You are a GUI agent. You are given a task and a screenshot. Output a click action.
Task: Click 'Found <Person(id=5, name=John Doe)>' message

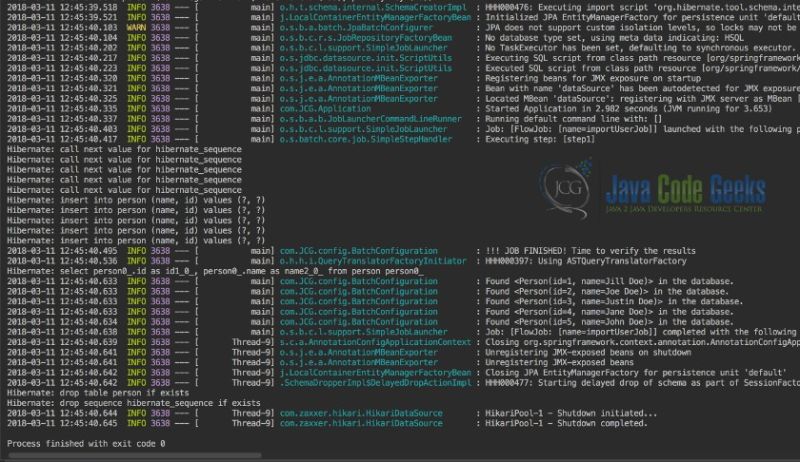pyautogui.click(x=609, y=322)
